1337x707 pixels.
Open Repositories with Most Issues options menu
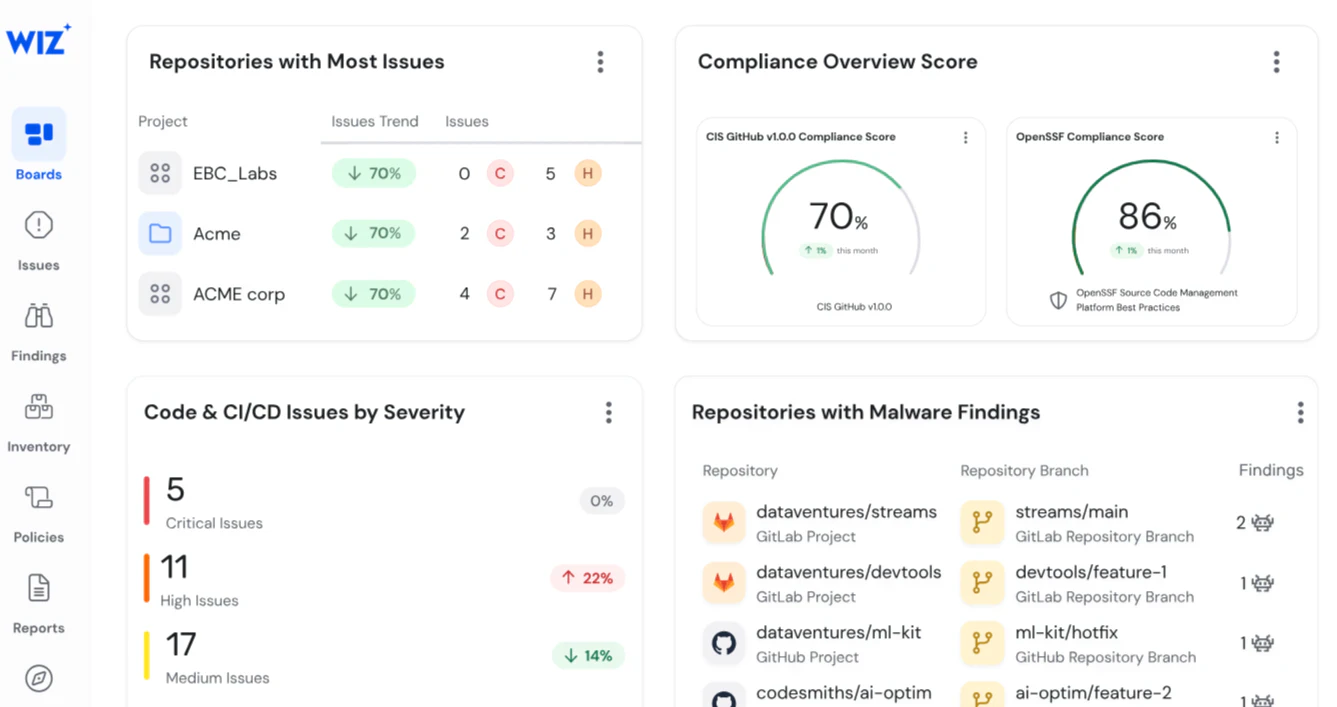point(600,62)
